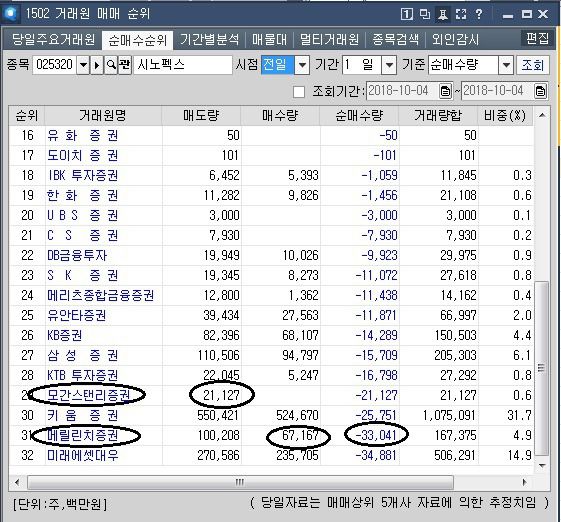
Task: Select the U B S 증 권 row
Action: point(271,216)
